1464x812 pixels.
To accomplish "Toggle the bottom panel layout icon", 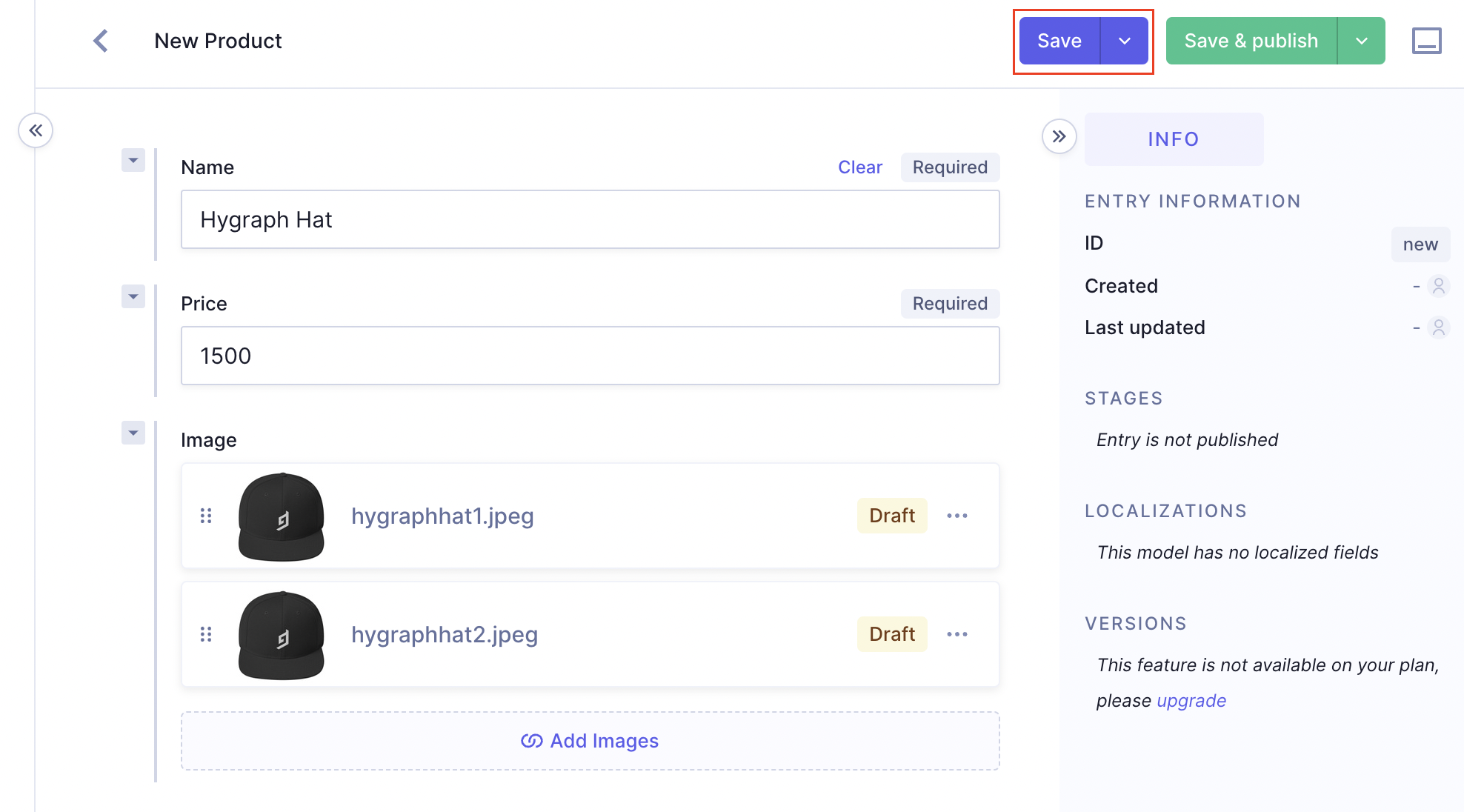I will (x=1426, y=41).
